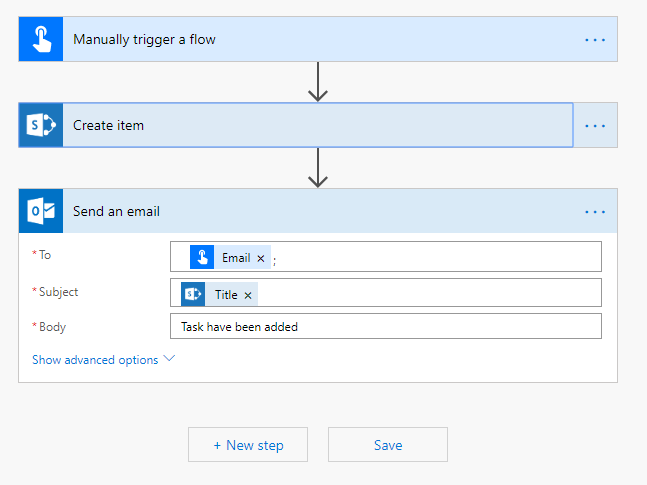This screenshot has height=485, width=647.
Task: Open the Create item ellipsis menu
Action: click(595, 126)
